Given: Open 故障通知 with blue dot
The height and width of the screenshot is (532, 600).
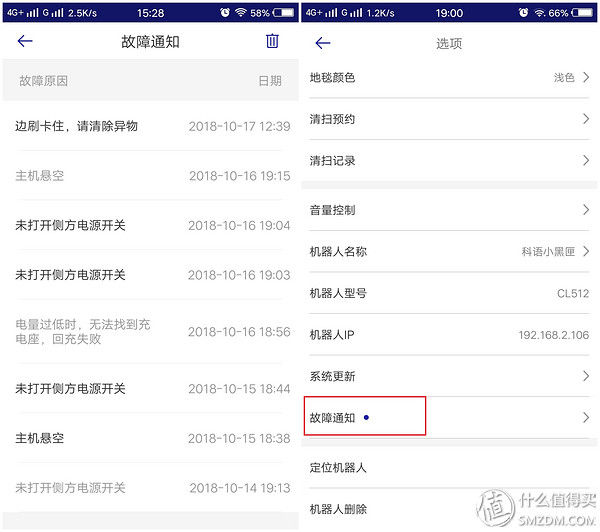Looking at the screenshot, I should tap(449, 418).
